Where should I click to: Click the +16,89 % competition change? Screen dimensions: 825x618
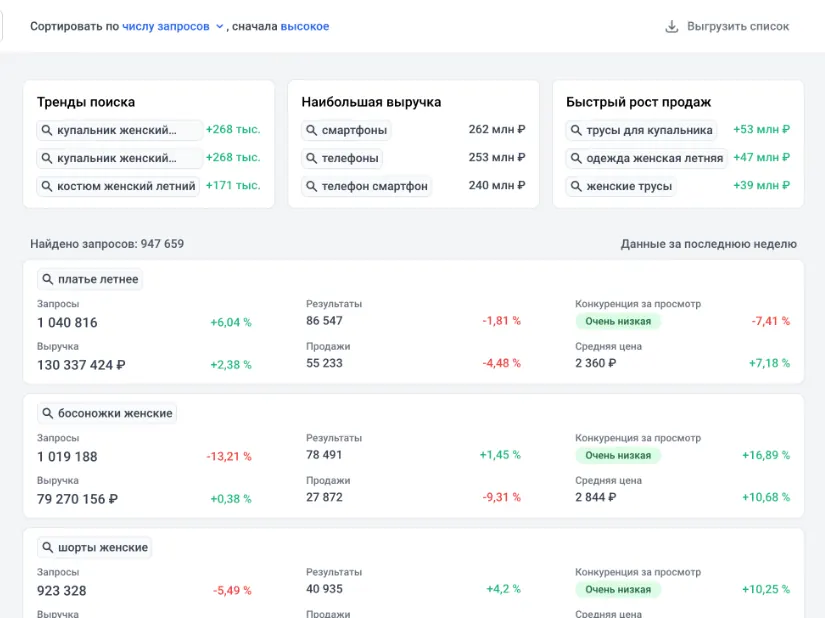tap(766, 455)
